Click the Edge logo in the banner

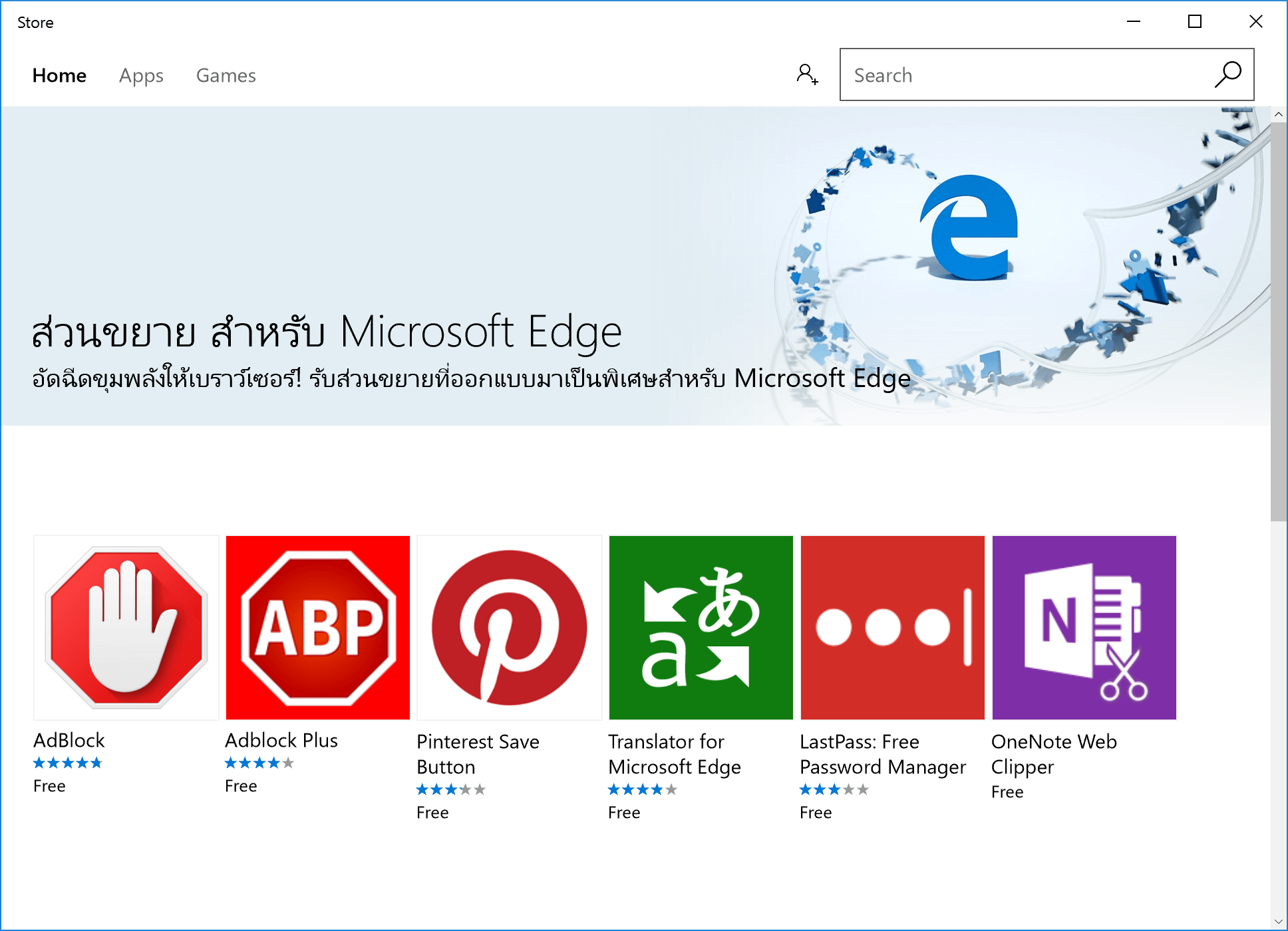[x=969, y=226]
